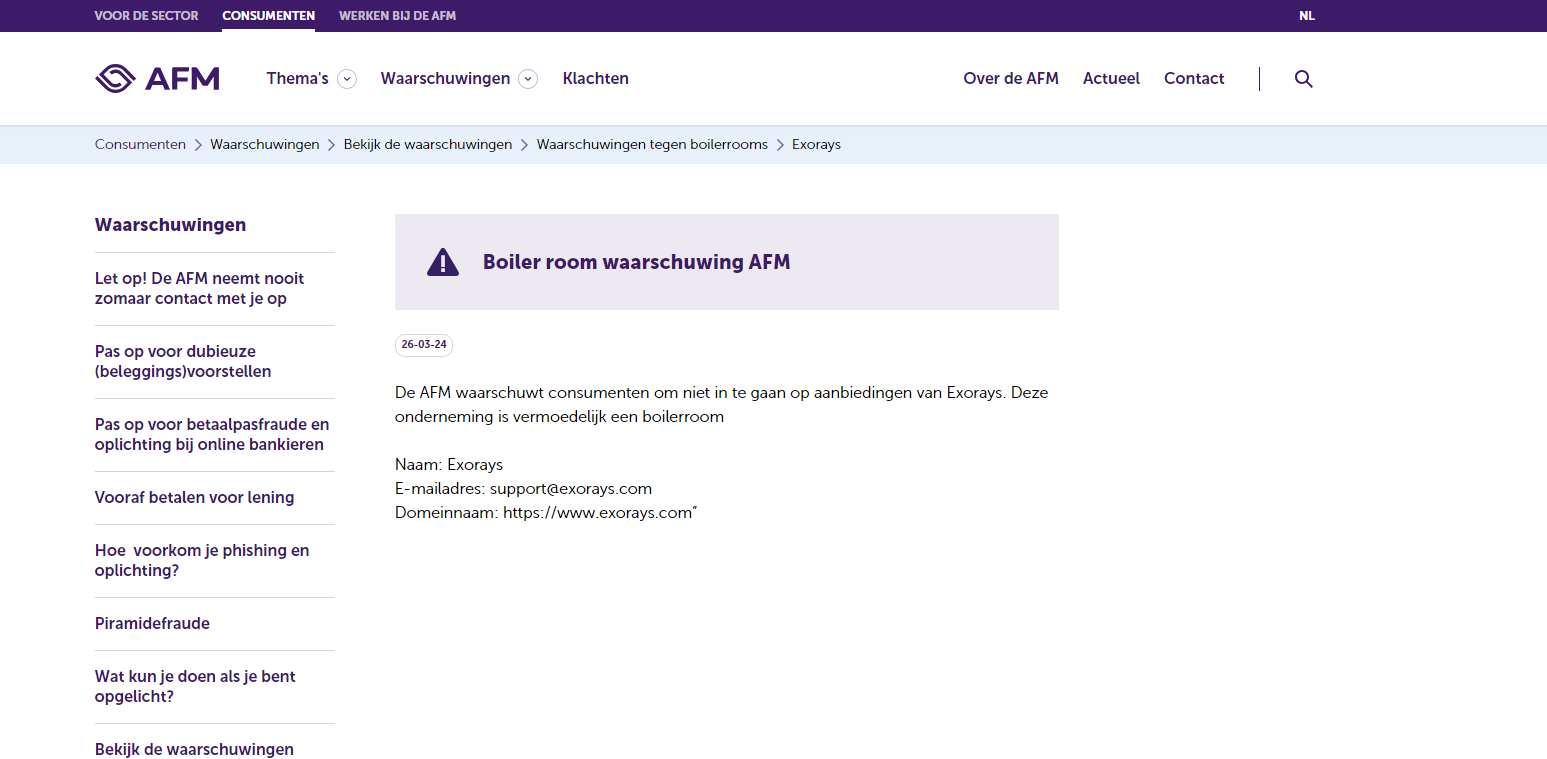The image size is (1547, 759).
Task: Select the Consumenten top tab
Action: 268,16
